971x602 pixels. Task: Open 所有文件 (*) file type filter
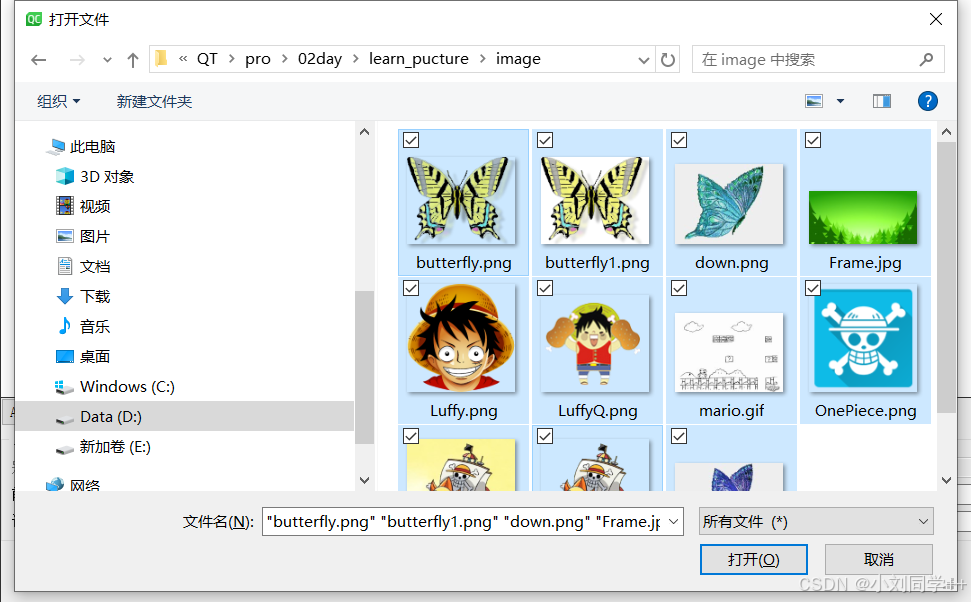pyautogui.click(x=816, y=521)
